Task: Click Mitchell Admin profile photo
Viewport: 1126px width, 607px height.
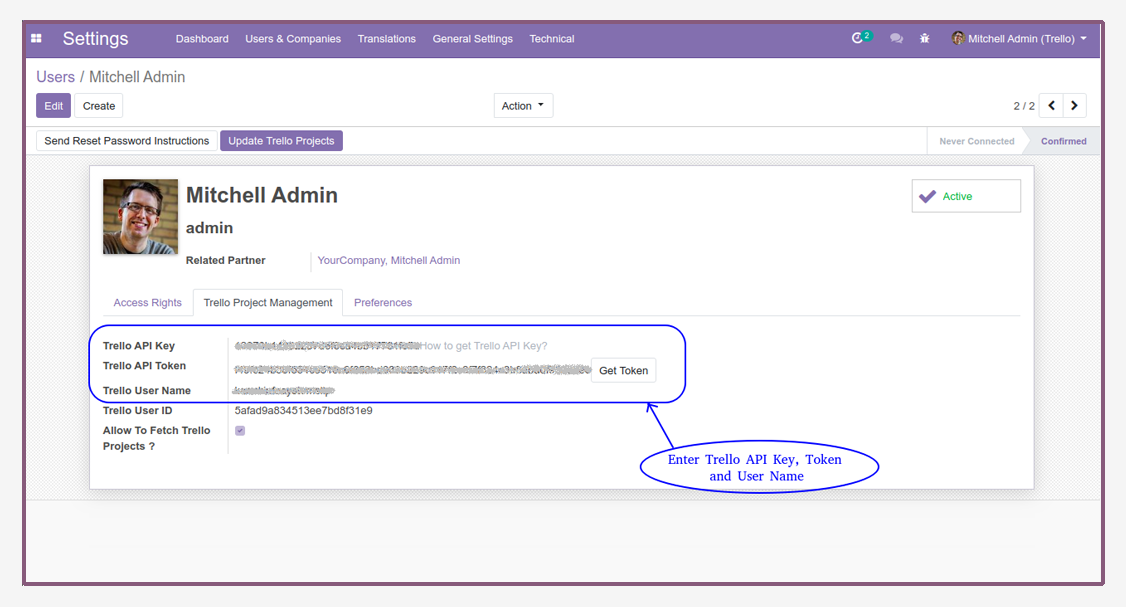Action: click(140, 217)
